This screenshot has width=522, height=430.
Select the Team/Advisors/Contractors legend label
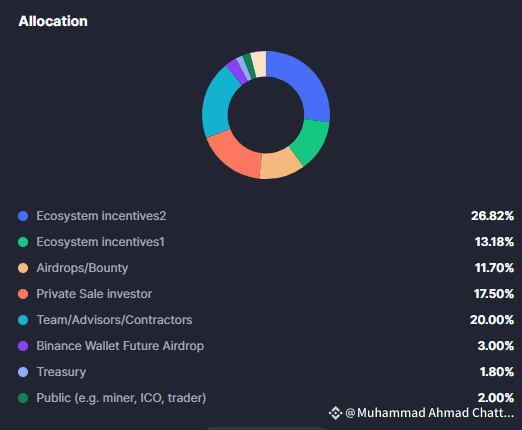114,320
